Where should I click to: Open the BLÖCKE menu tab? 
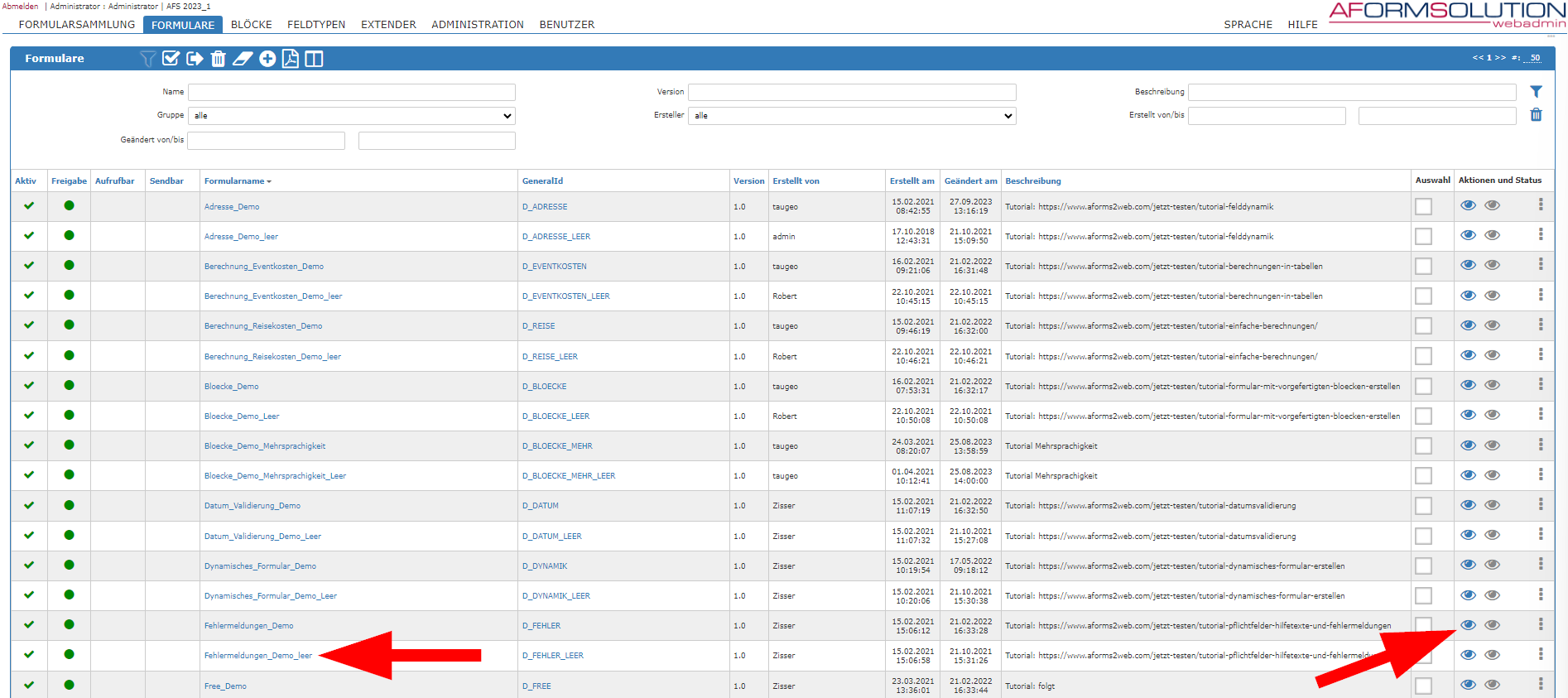251,25
